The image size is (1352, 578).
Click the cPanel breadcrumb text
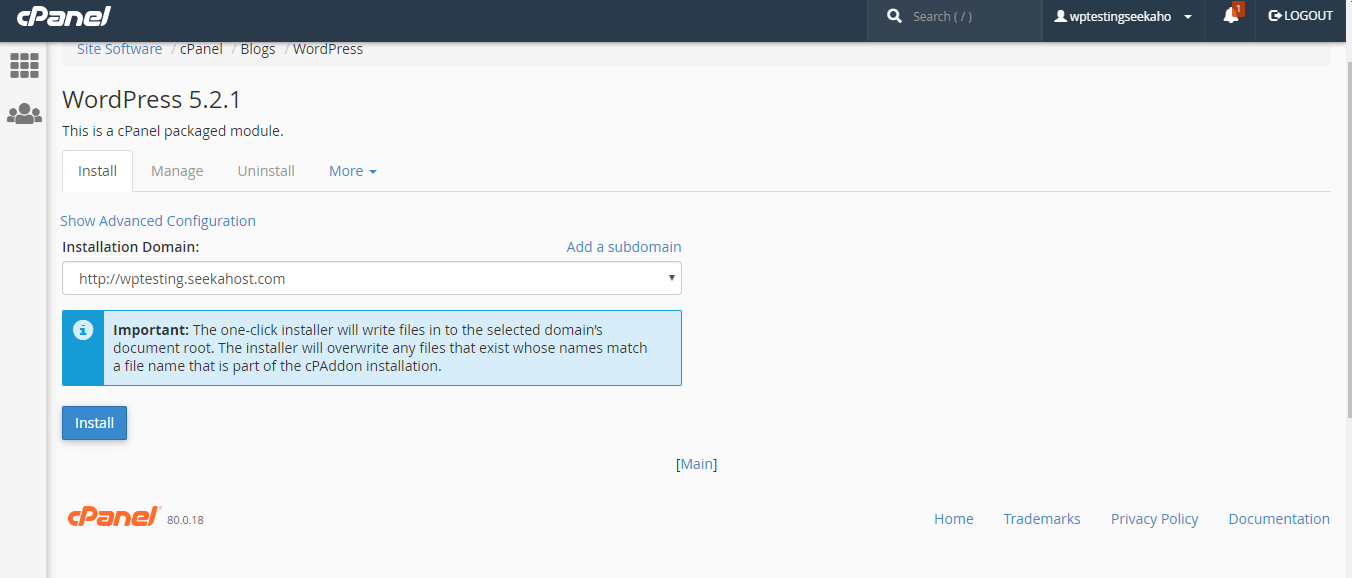pos(201,49)
